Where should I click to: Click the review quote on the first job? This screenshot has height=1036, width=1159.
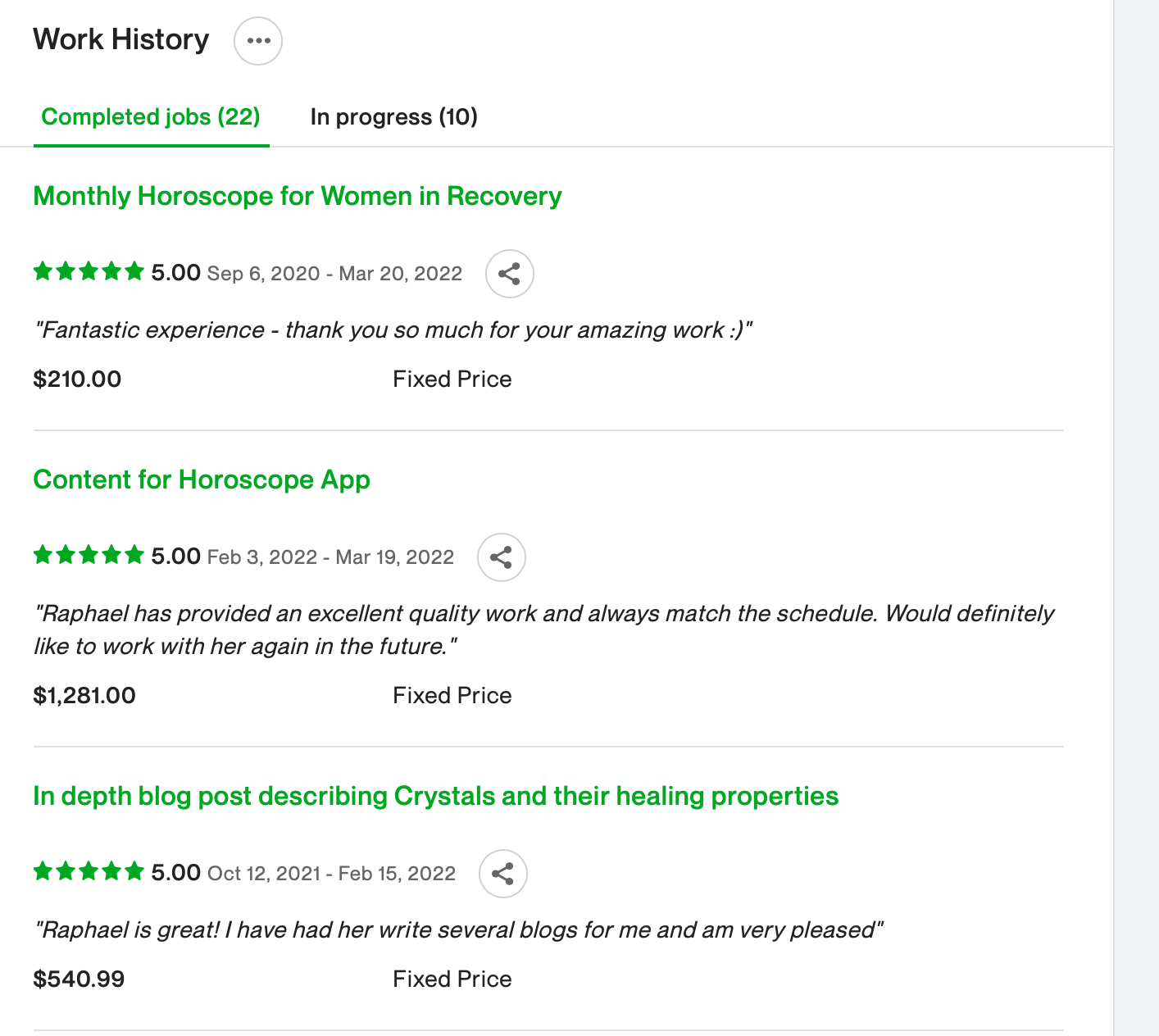pyautogui.click(x=393, y=329)
